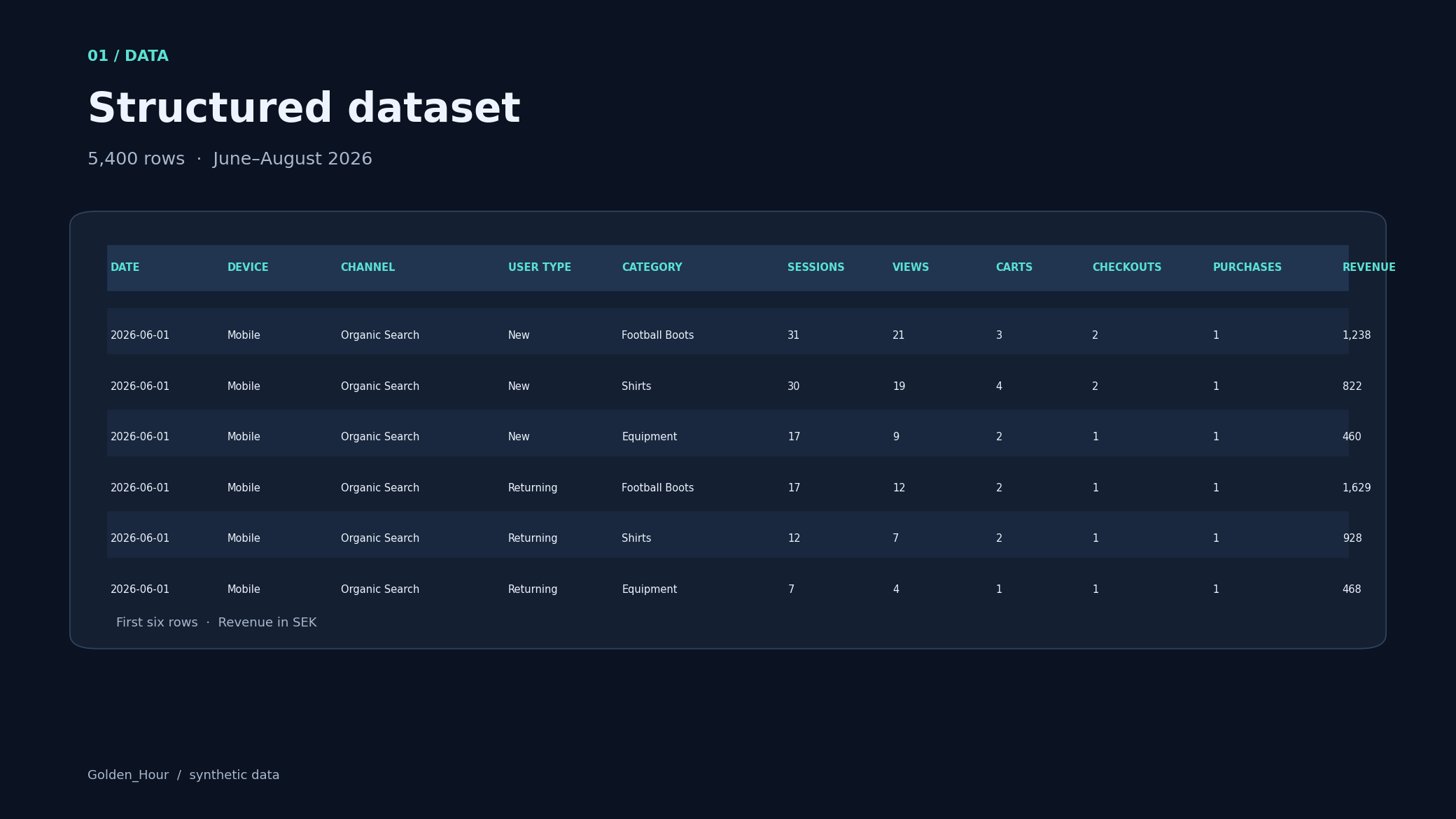Click Equipment in the 468 revenue row
This screenshot has width=1456, height=819.
649,590
